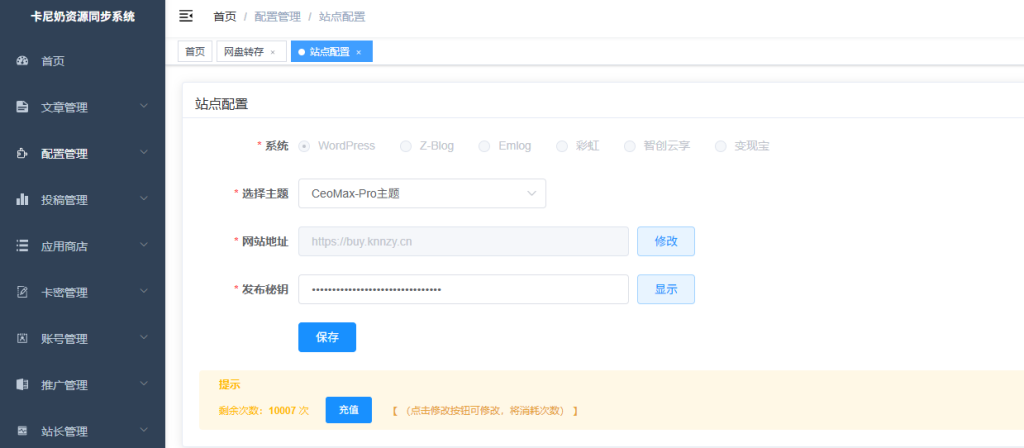Click 显示 to reveal the publish key
Image resolution: width=1024 pixels, height=448 pixels.
[x=665, y=289]
